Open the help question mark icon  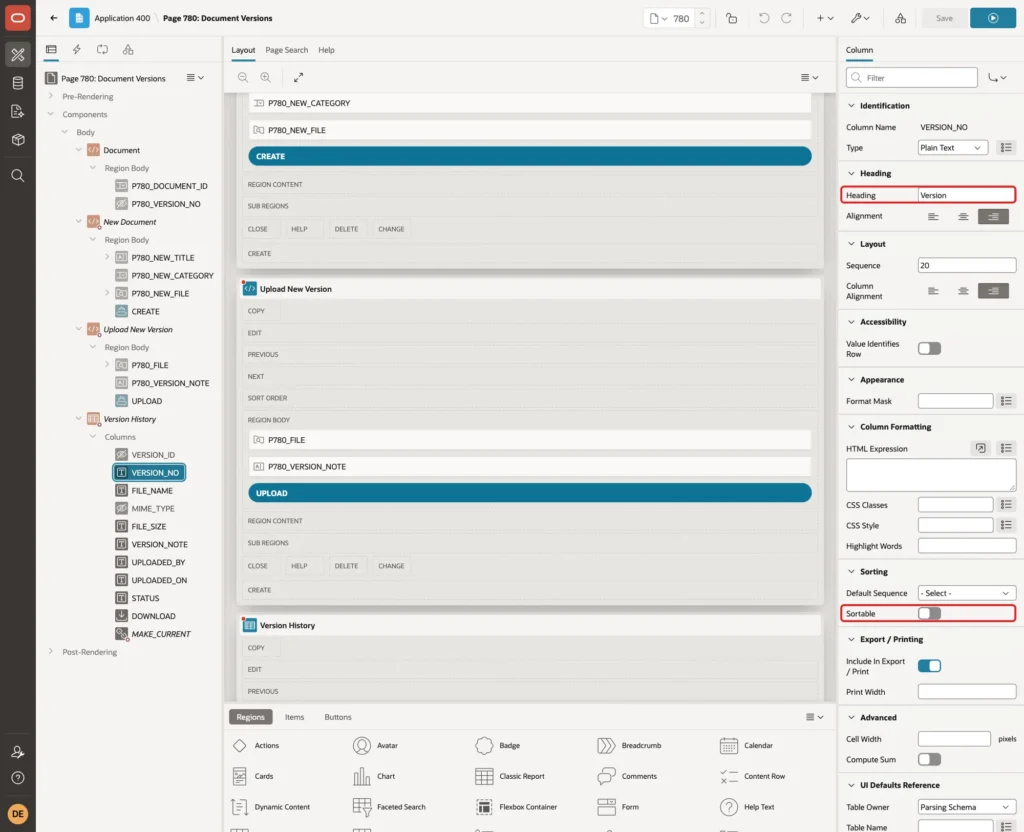click(18, 778)
